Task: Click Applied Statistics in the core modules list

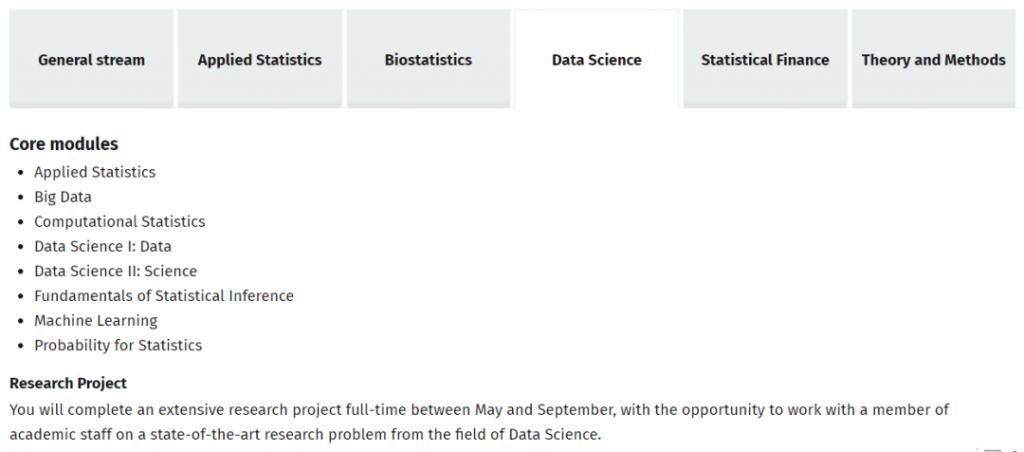Action: 95,172
